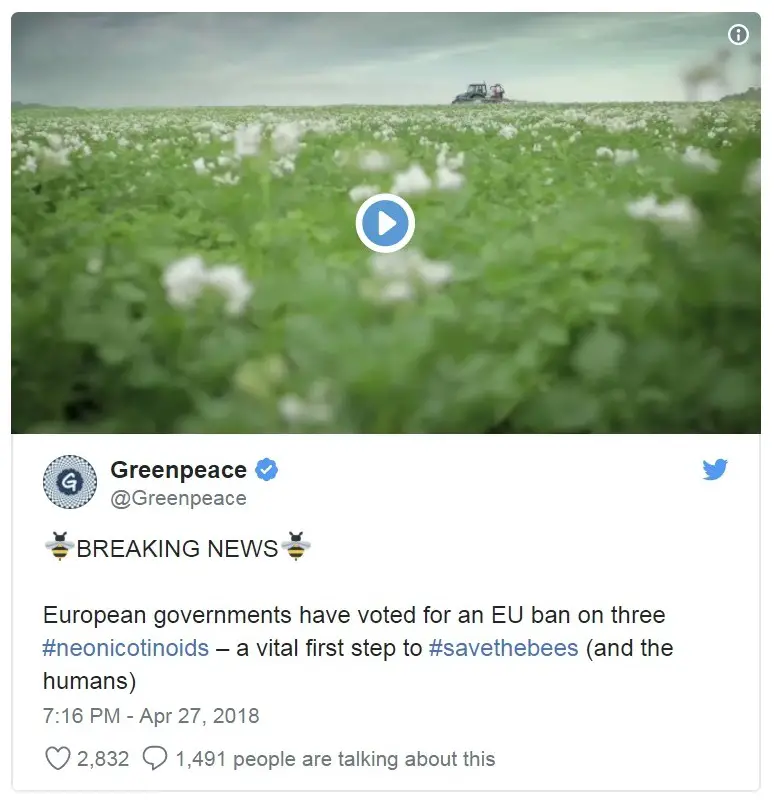Like the tweet with the heart icon
The width and height of the screenshot is (774, 805).
tap(57, 758)
